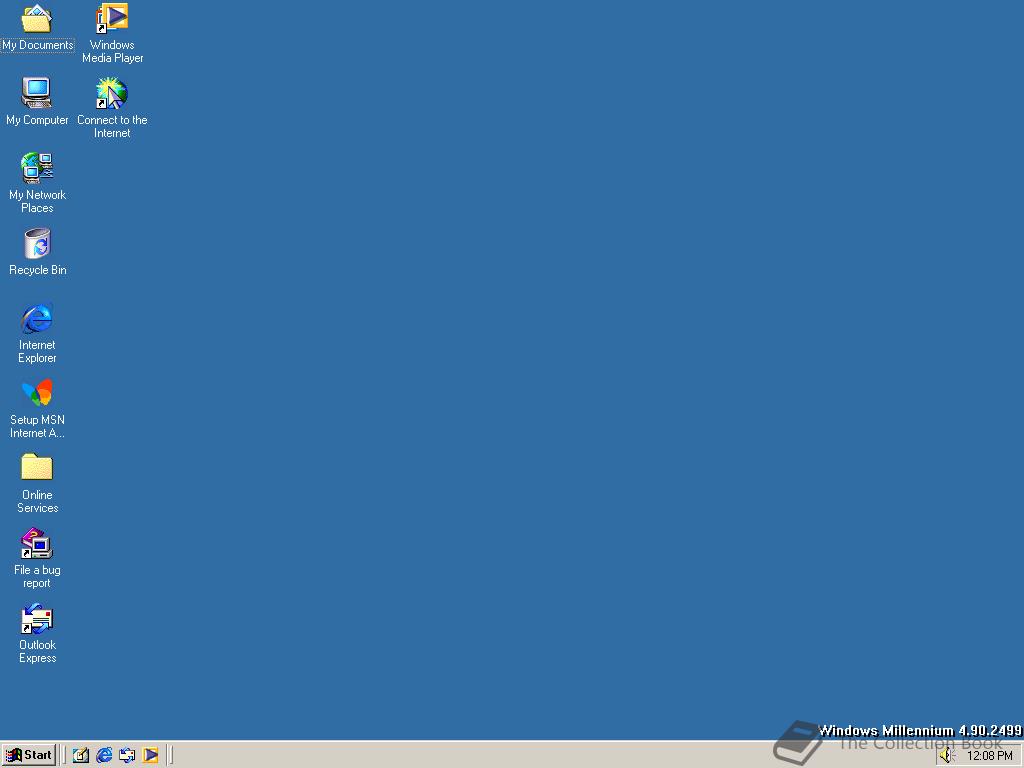Click the volume speaker tray icon

[947, 756]
